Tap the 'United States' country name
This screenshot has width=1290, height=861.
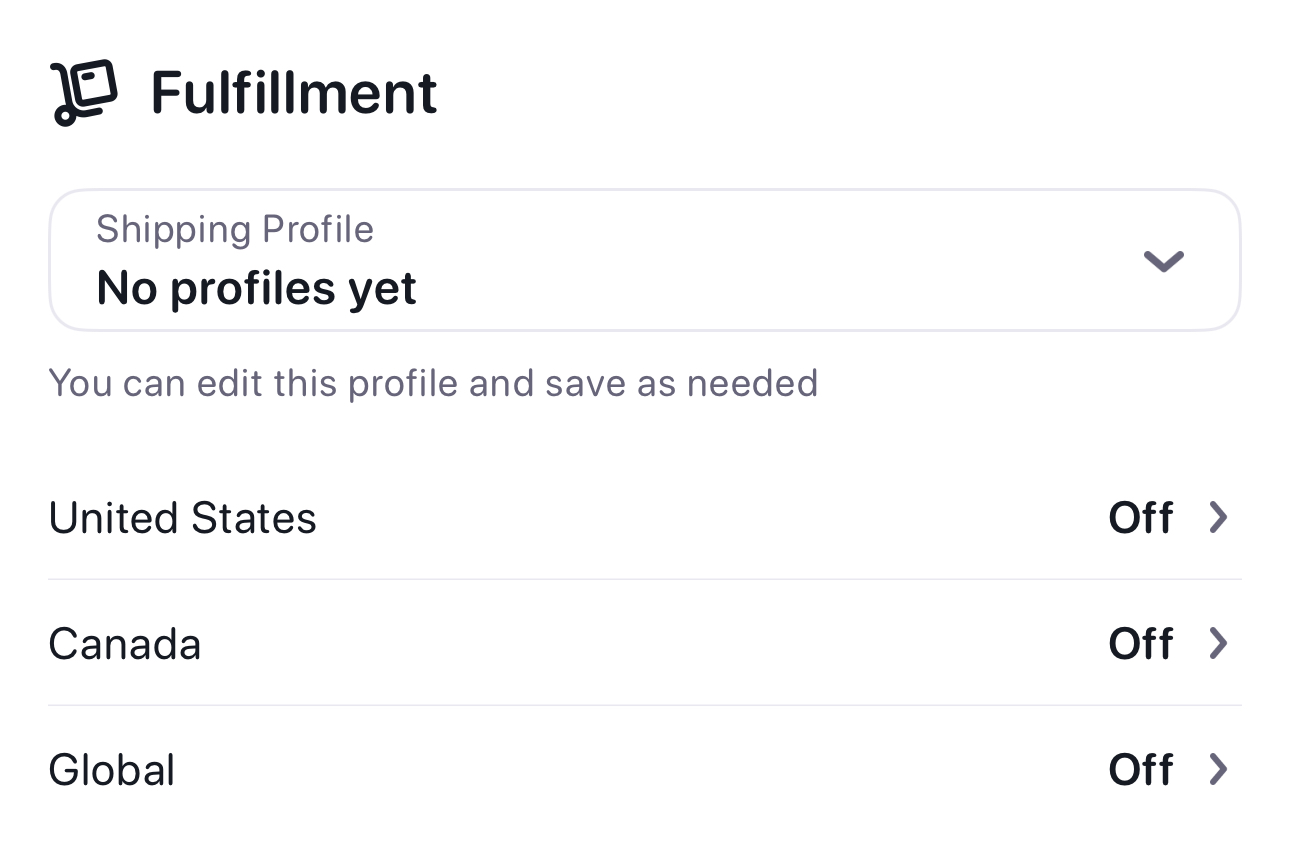tap(182, 518)
